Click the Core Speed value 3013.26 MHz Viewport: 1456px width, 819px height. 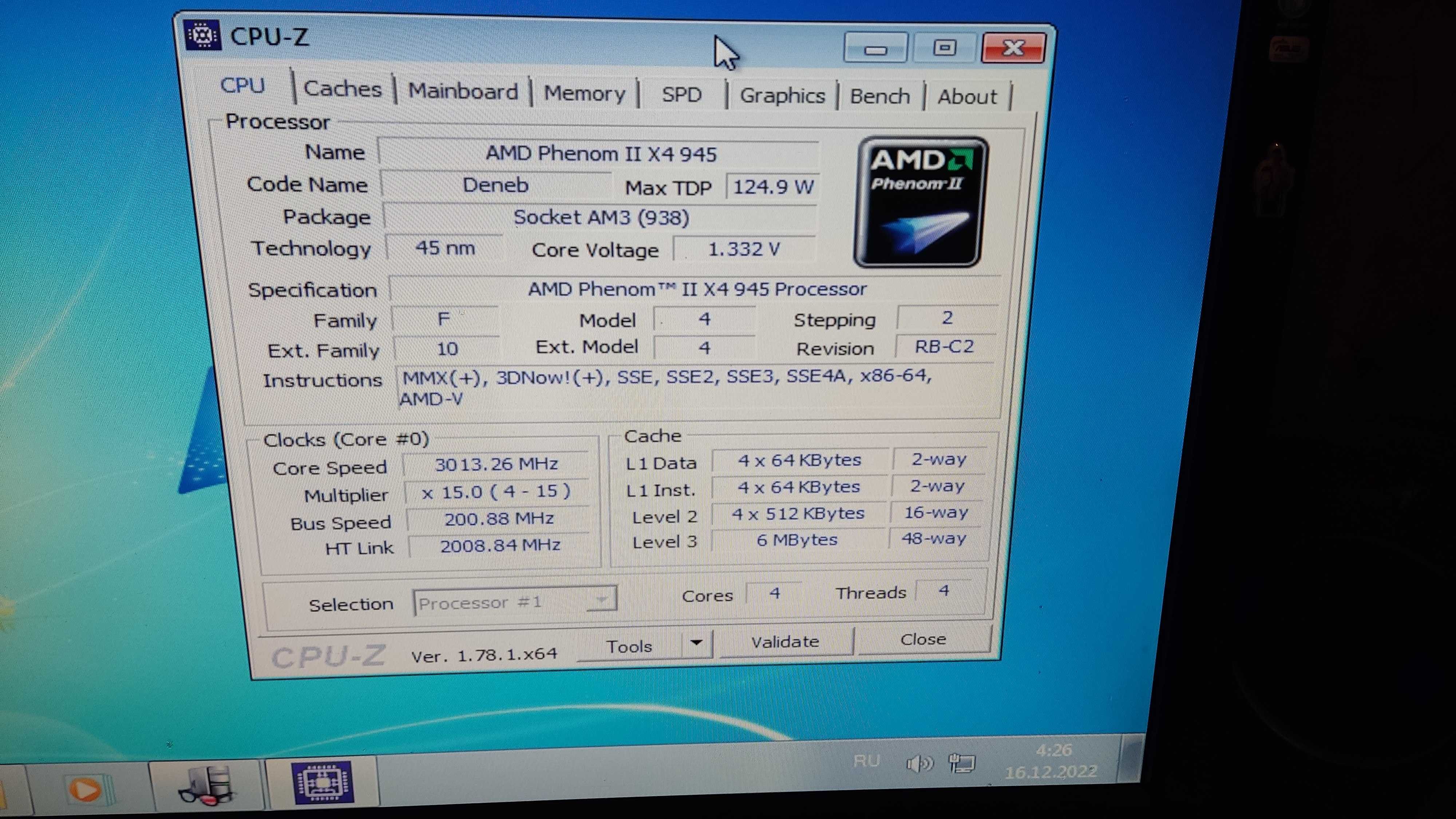click(496, 464)
